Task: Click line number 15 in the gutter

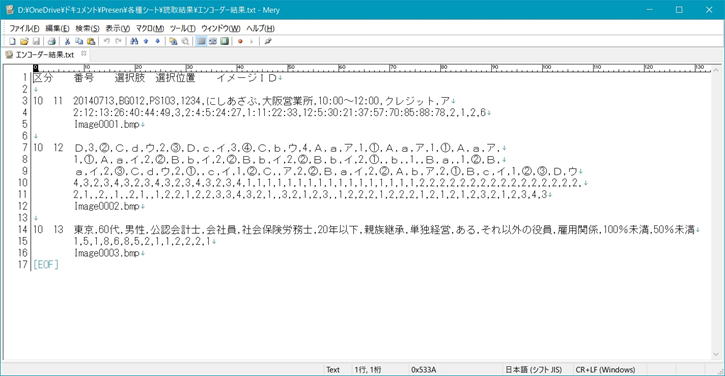Action: click(23, 241)
